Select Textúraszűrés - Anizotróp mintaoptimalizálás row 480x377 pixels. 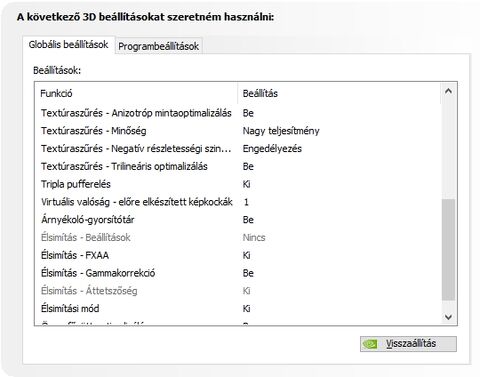[x=238, y=113]
